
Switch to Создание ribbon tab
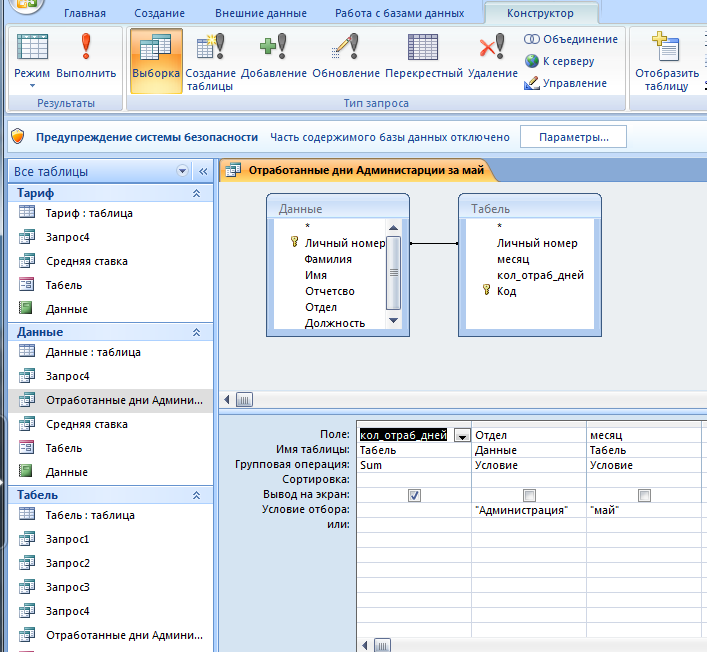click(159, 13)
